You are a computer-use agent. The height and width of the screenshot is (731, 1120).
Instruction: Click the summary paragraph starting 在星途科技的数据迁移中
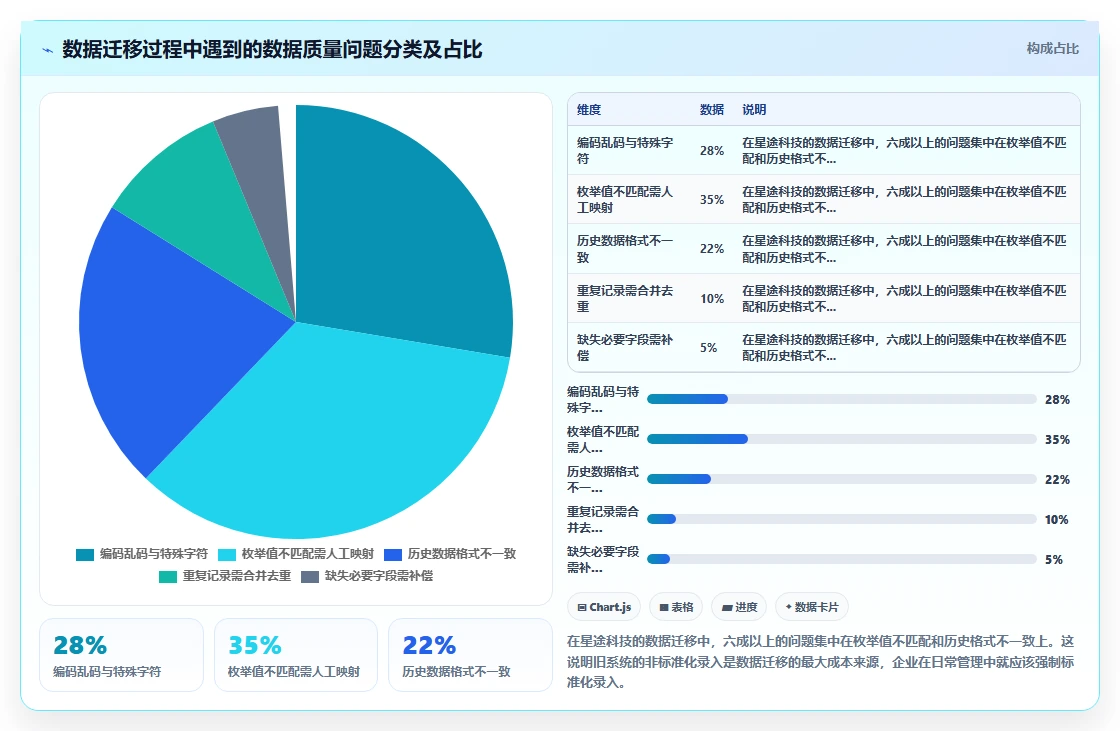click(821, 662)
